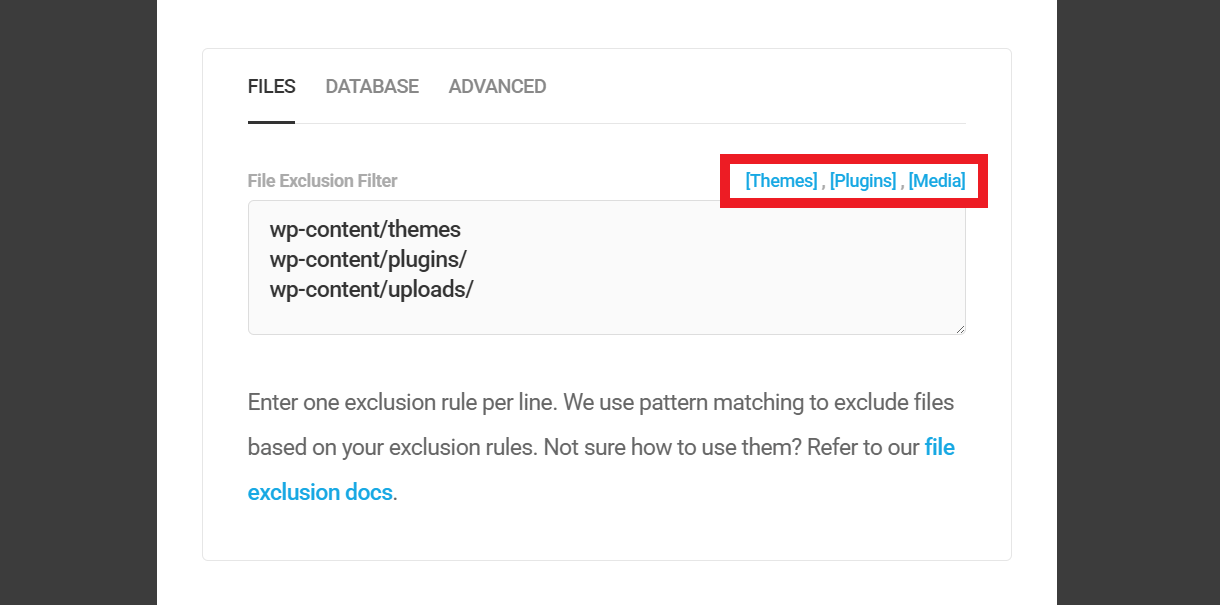Switch to the ADVANCED tab

[x=497, y=86]
